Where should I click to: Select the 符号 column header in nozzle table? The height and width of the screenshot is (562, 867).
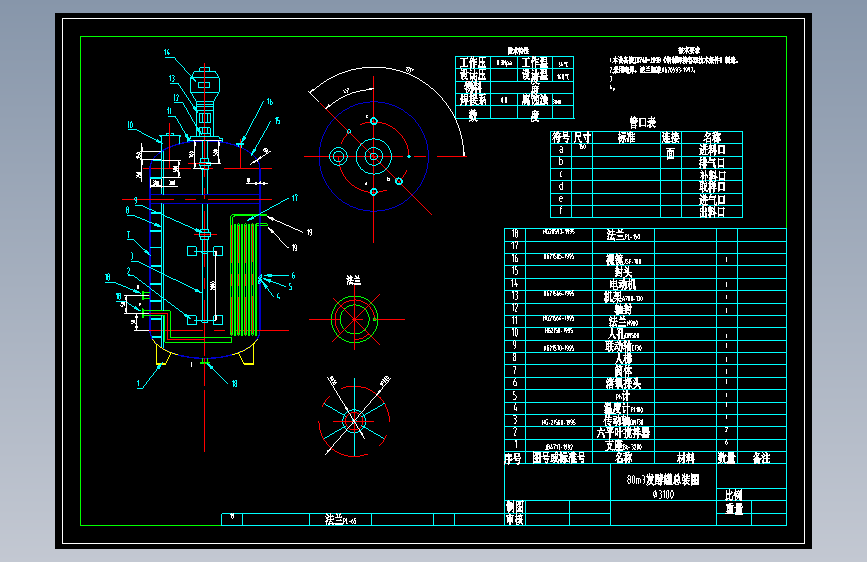coord(561,137)
